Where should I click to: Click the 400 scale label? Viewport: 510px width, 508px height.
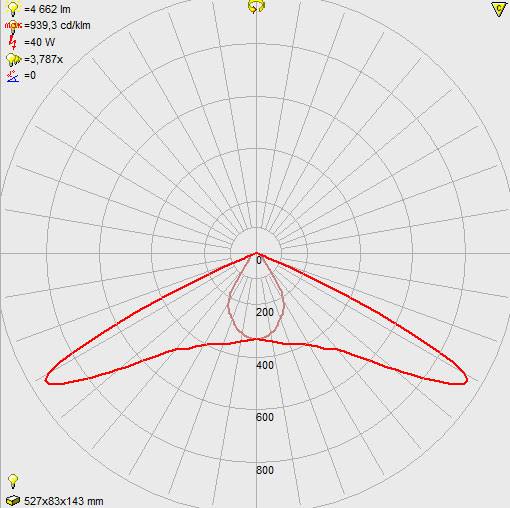pyautogui.click(x=265, y=365)
